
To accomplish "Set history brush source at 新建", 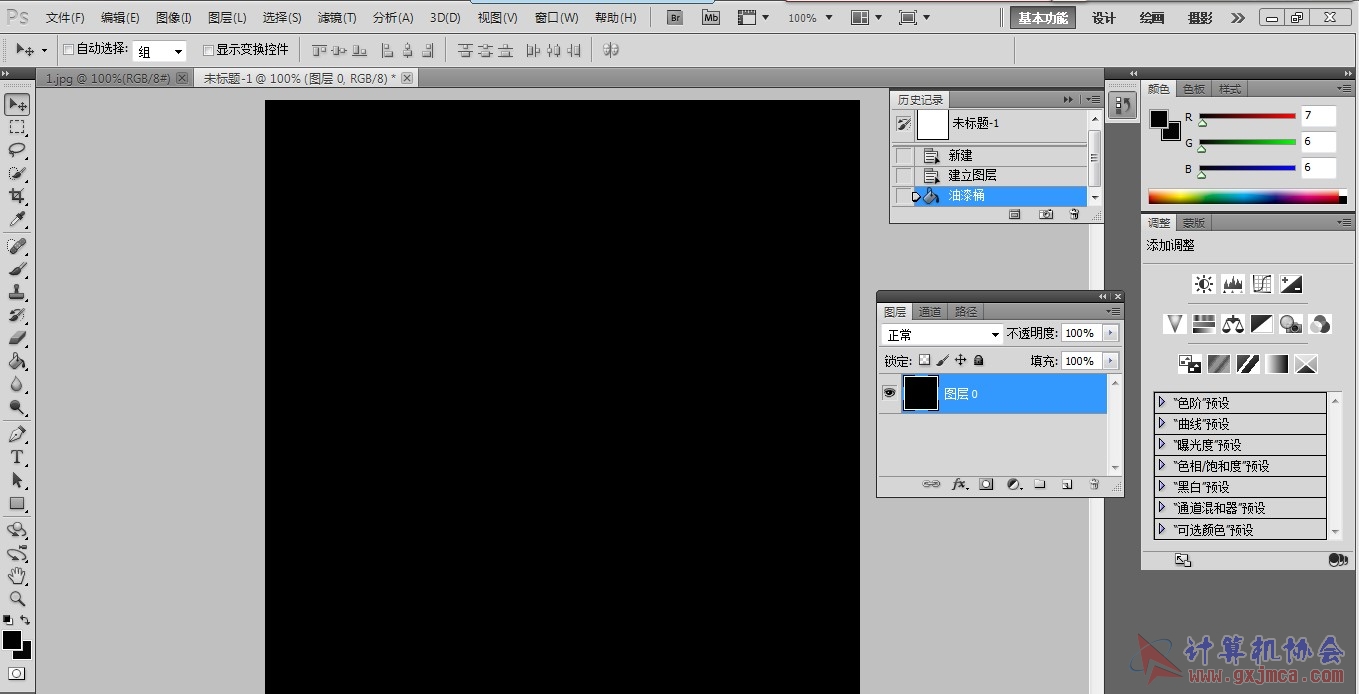I will [904, 156].
